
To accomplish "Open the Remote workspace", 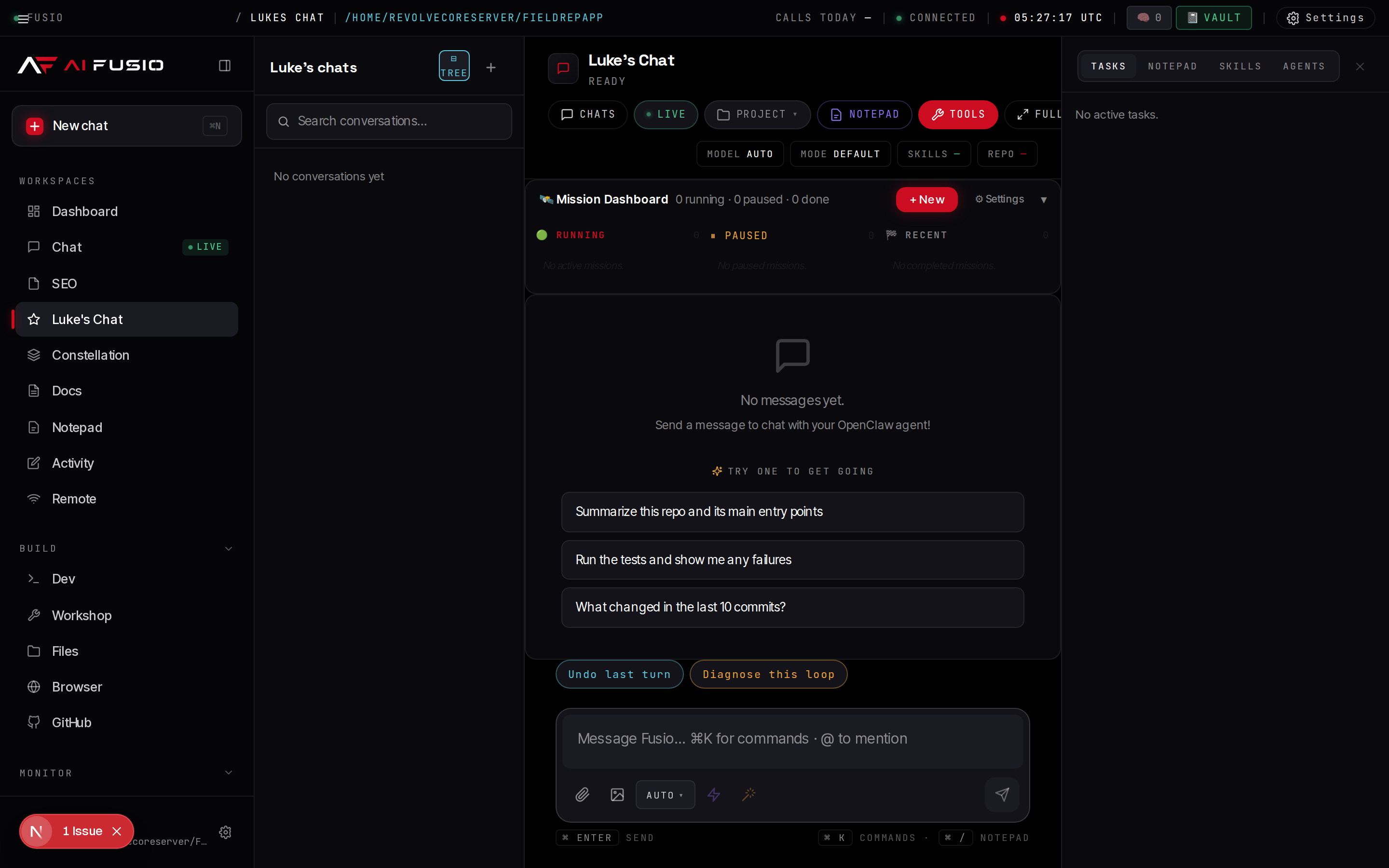I will tap(126, 499).
